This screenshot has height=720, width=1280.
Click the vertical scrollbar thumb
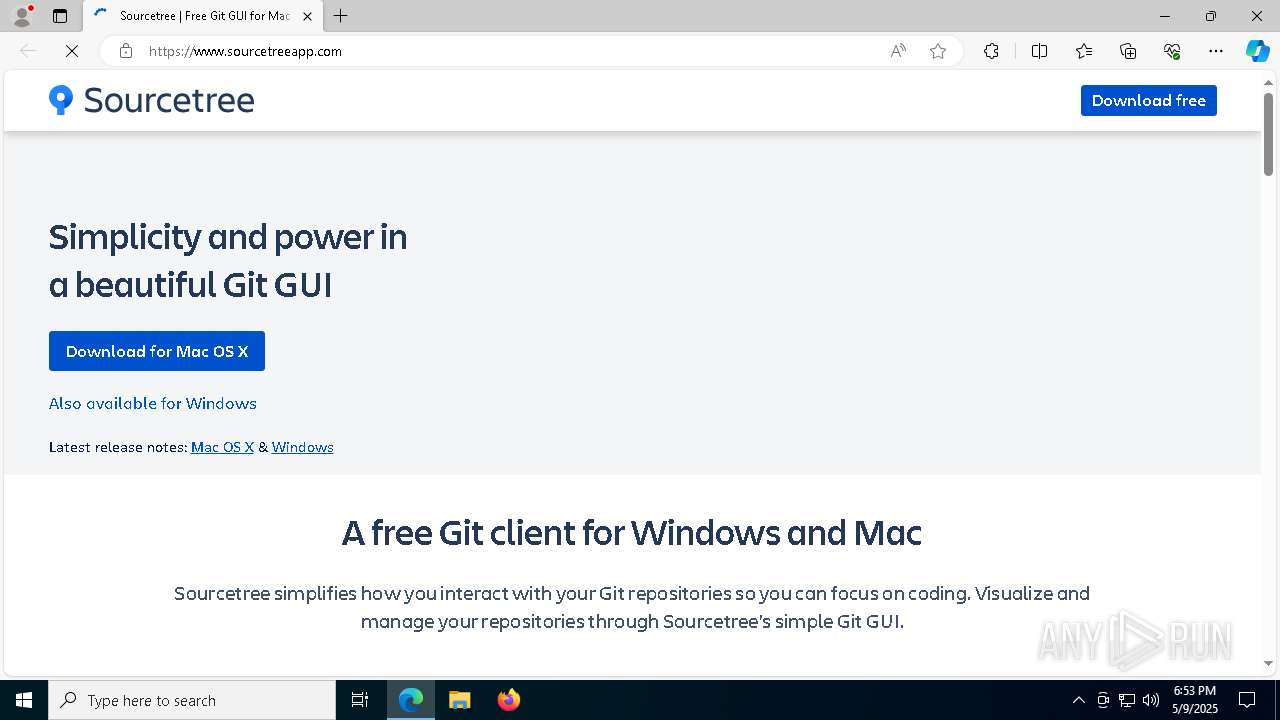click(1268, 134)
